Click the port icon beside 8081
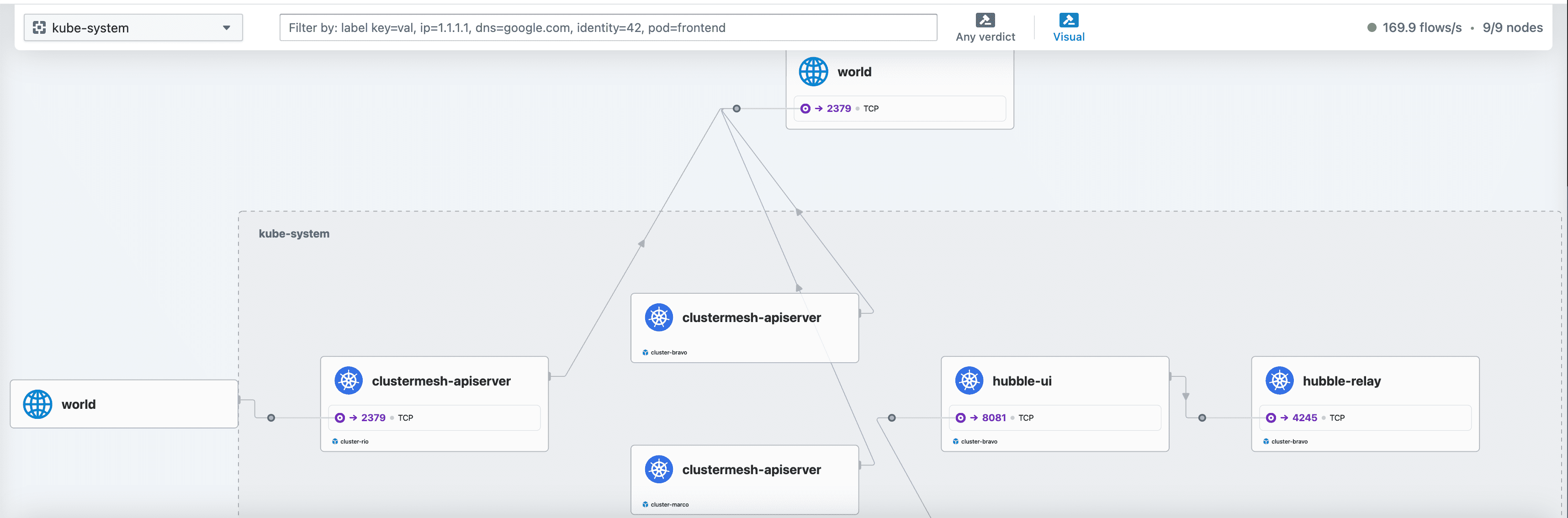Viewport: 1568px width, 518px height. (960, 418)
